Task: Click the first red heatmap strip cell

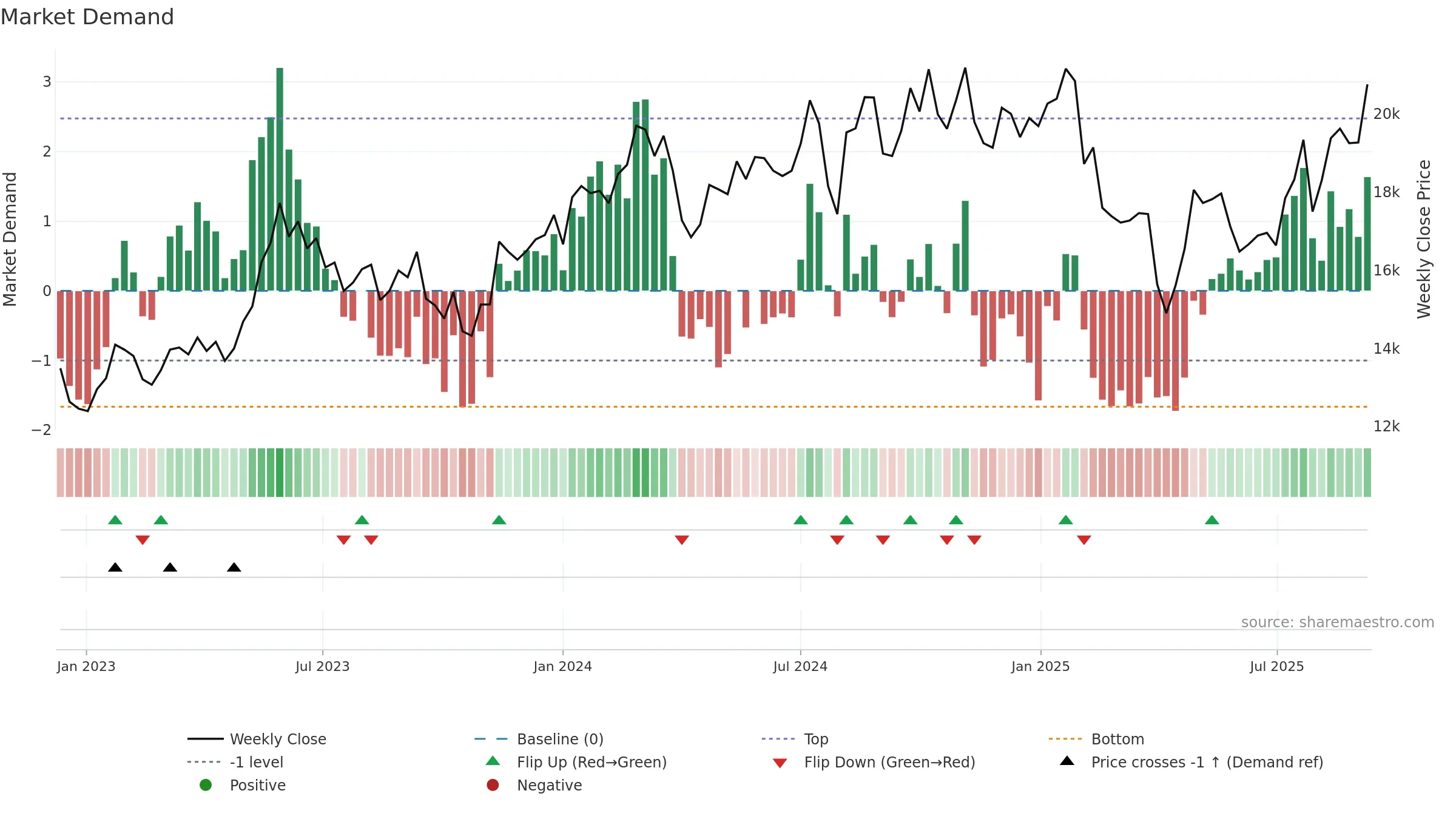Action: coord(60,473)
